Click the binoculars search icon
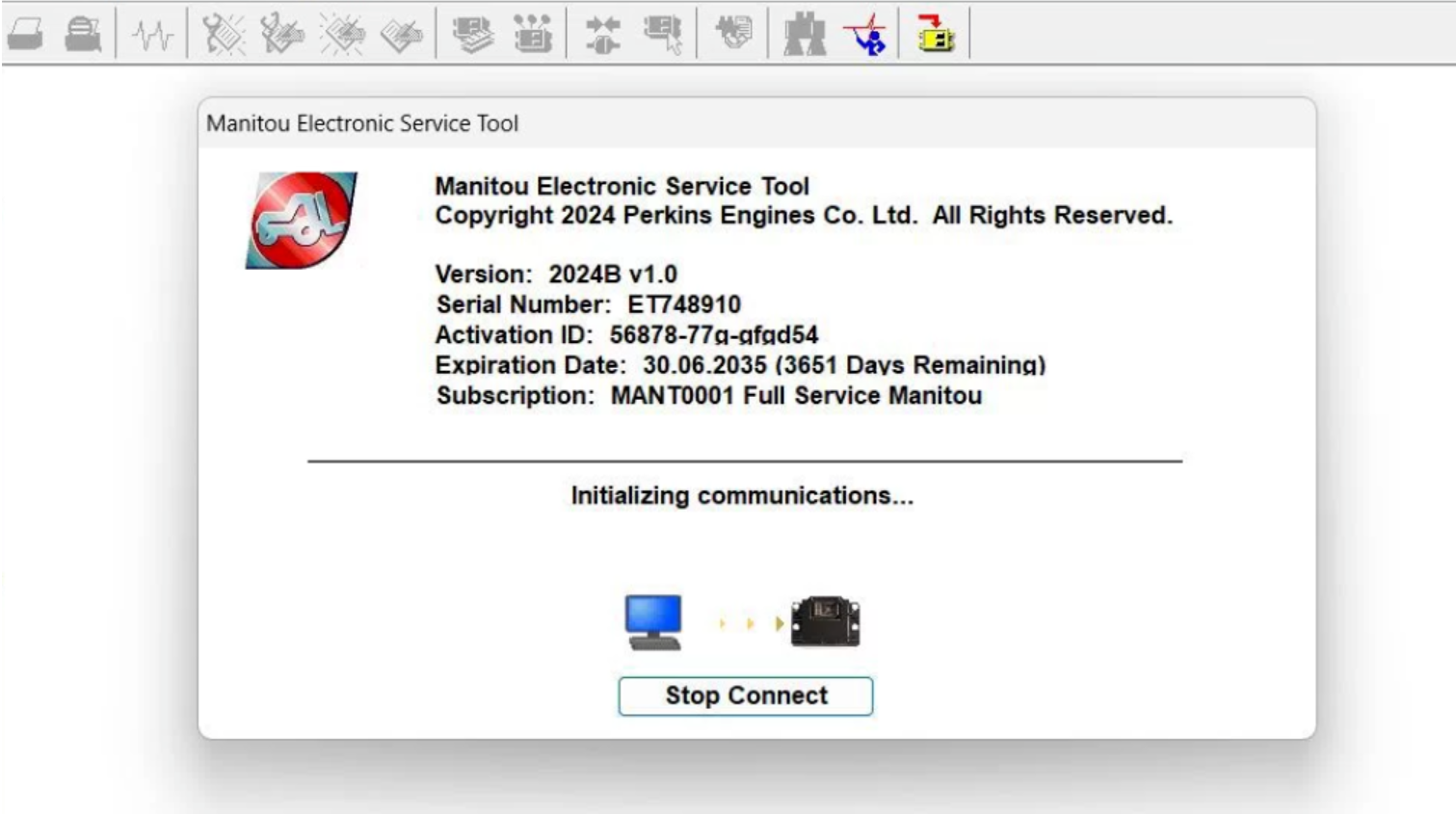The height and width of the screenshot is (814, 1456). click(x=805, y=35)
